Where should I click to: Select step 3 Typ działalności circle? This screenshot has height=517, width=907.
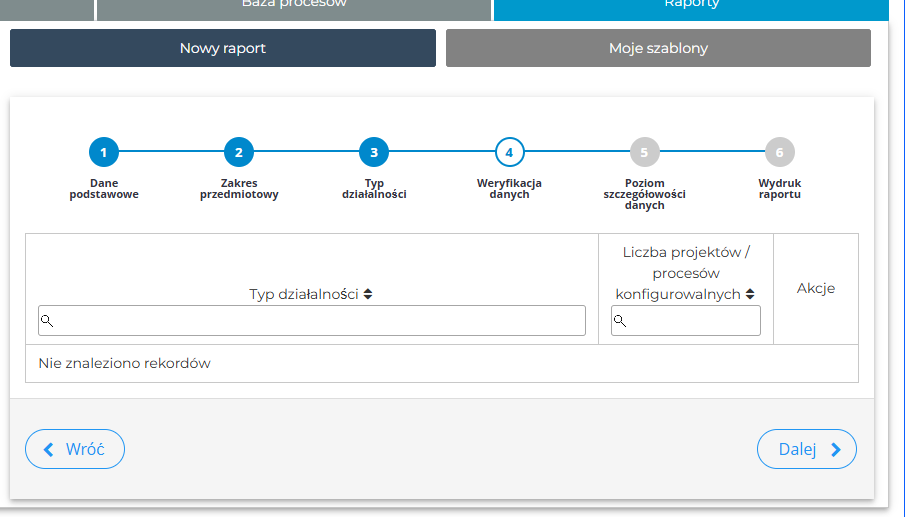point(374,153)
